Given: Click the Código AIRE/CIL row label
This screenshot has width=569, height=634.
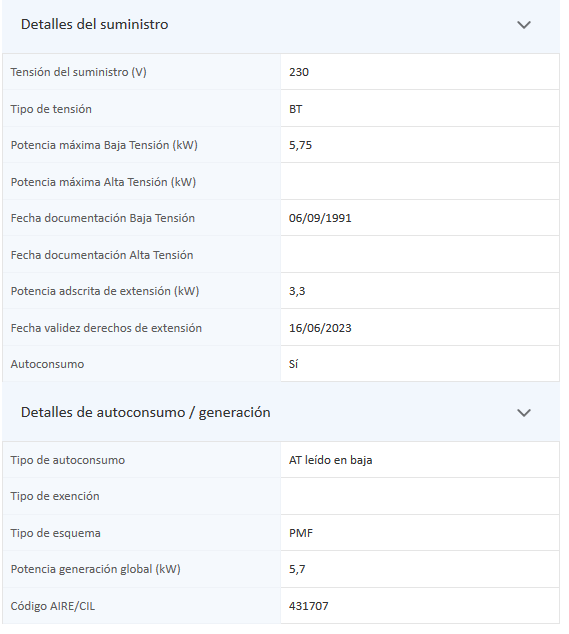Looking at the screenshot, I should [x=53, y=606].
